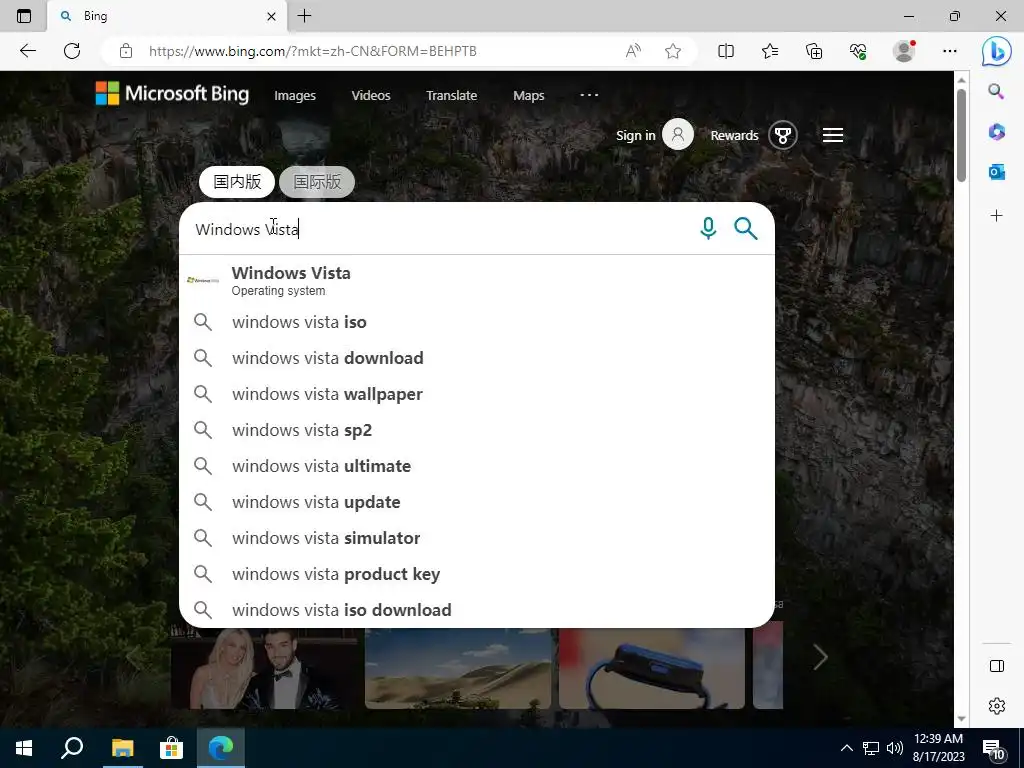Open the Outlook sidebar icon

(996, 172)
